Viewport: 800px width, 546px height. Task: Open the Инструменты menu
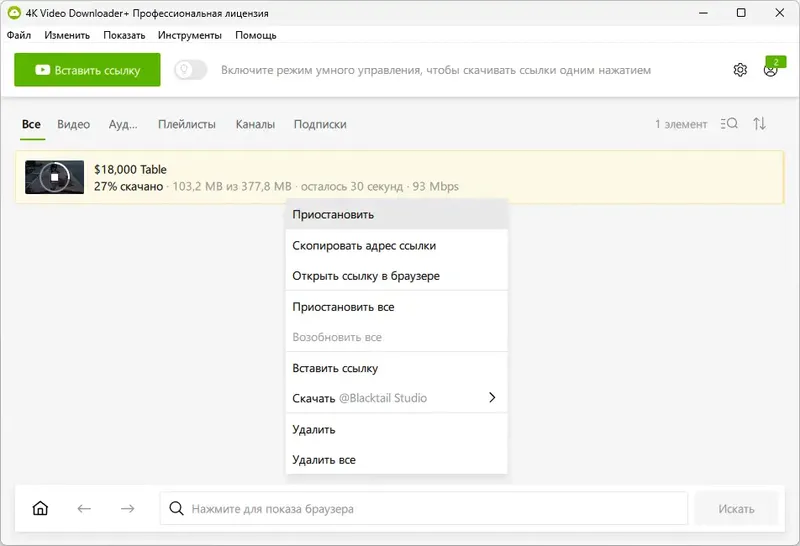[x=190, y=35]
